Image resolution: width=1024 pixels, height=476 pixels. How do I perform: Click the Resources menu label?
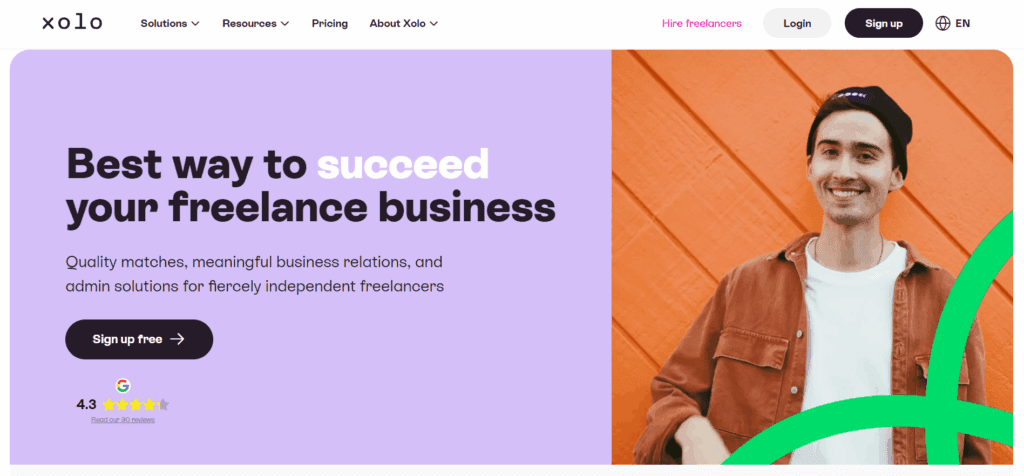point(250,23)
